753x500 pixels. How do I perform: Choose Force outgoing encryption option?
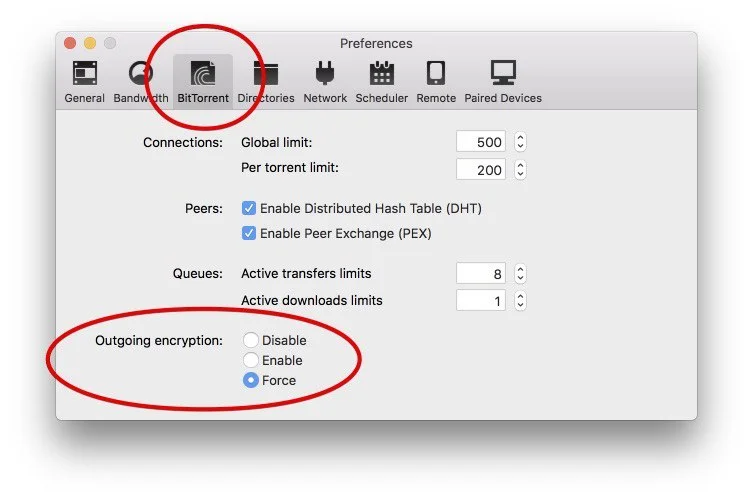pos(251,380)
